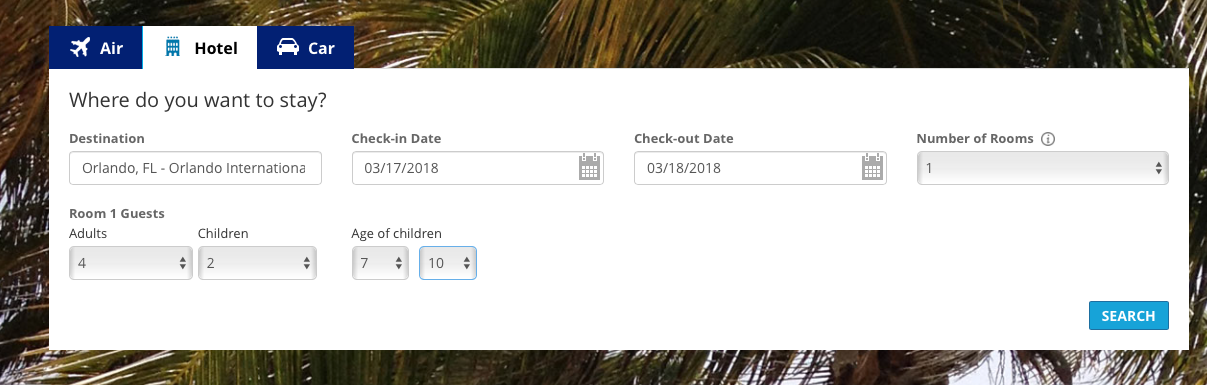
Task: Open the Children count dropdown
Action: coord(258,264)
